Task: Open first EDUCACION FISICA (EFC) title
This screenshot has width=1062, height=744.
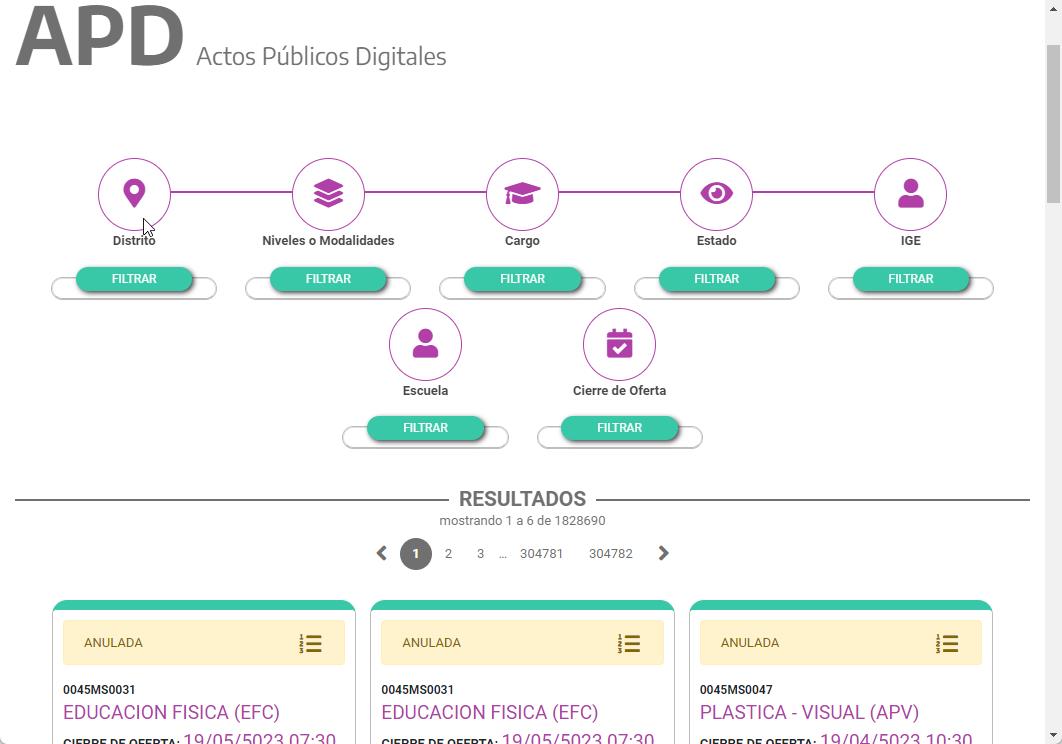Action: coord(171,712)
